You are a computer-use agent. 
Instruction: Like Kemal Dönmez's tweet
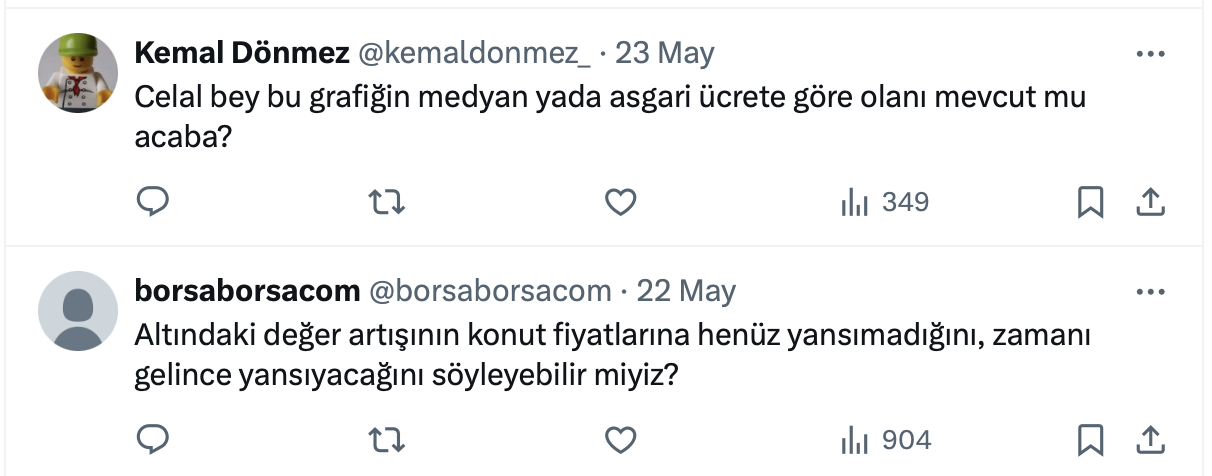[x=621, y=203]
